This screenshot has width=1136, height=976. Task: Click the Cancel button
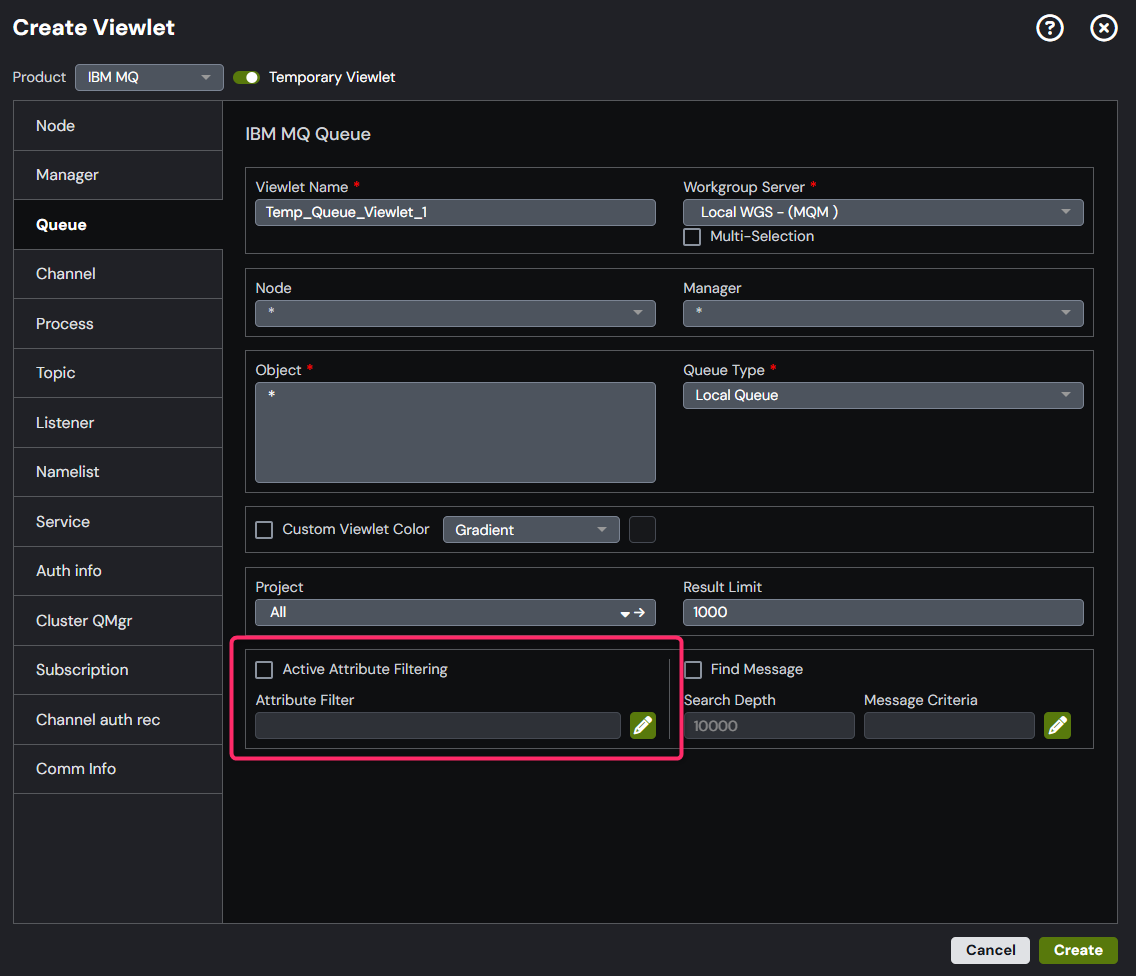point(990,950)
